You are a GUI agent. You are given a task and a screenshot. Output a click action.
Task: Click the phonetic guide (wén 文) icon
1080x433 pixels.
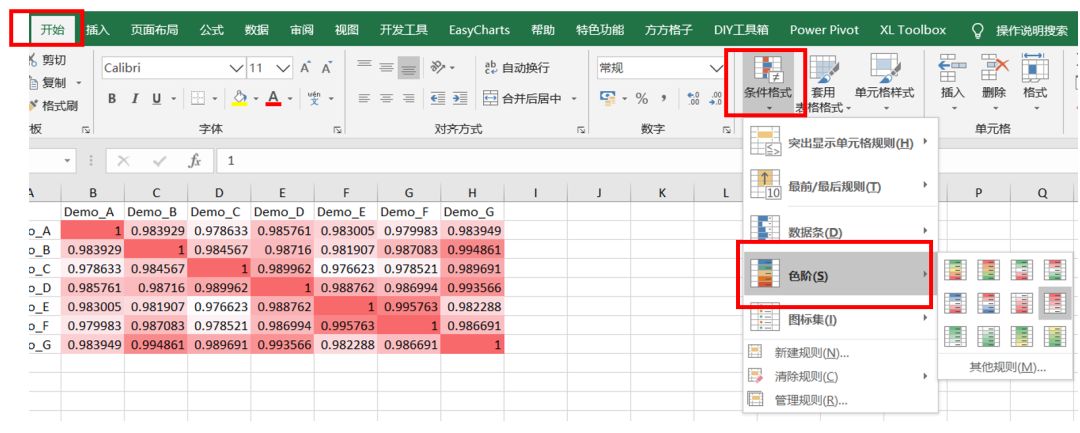coord(314,99)
